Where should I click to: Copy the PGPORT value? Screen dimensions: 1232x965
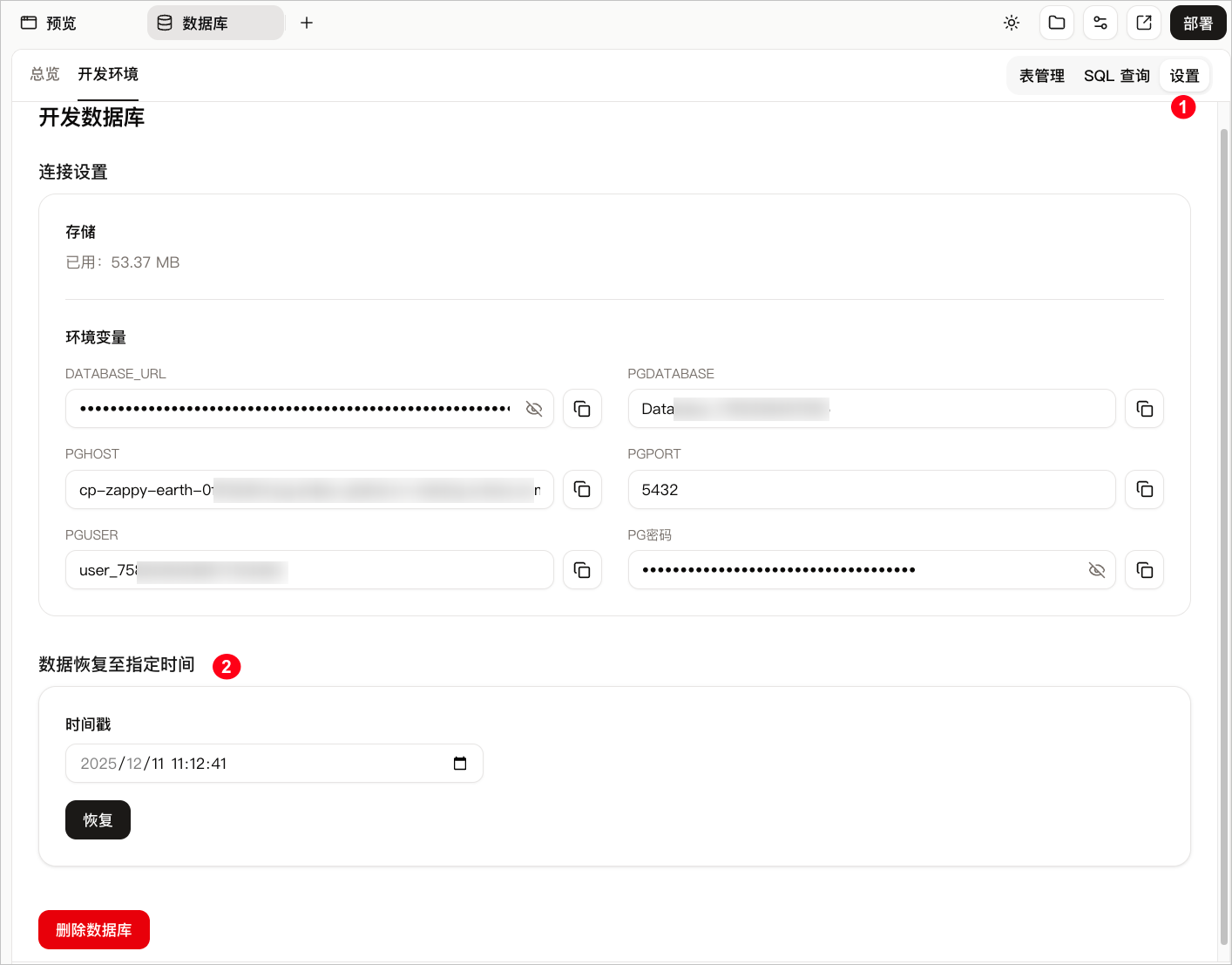(1144, 489)
